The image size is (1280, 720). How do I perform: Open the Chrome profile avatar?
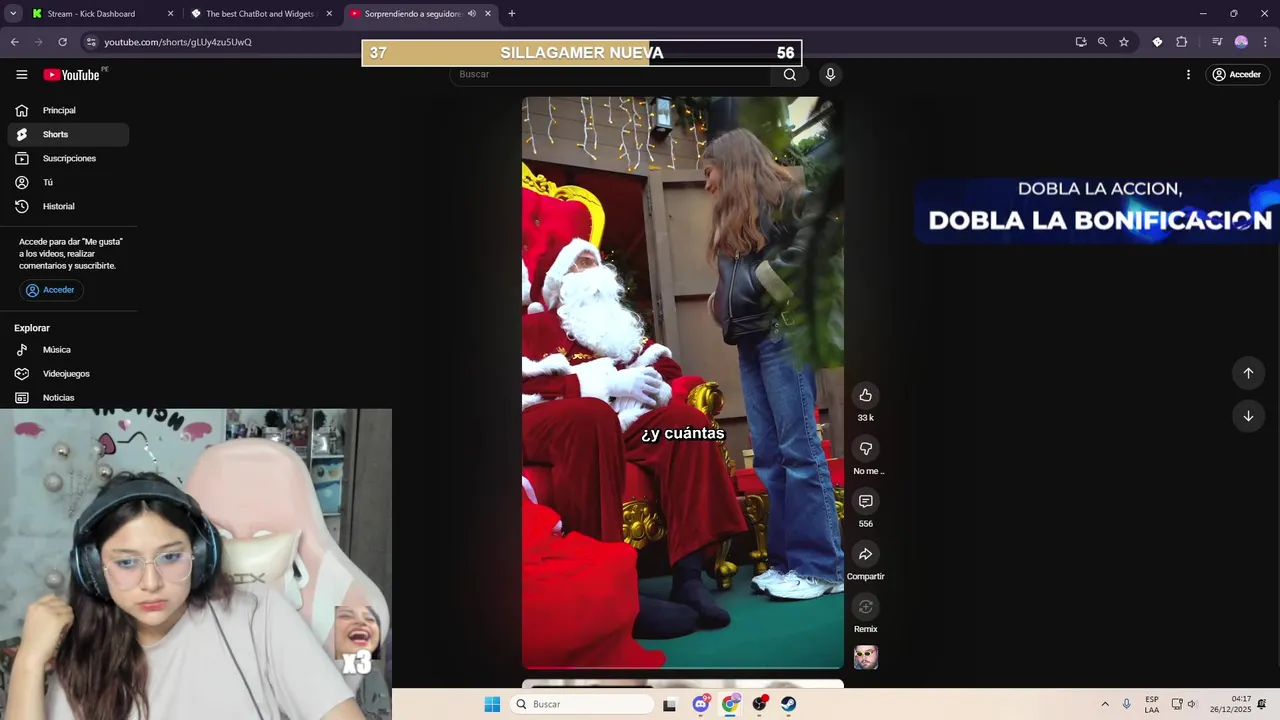1241,42
